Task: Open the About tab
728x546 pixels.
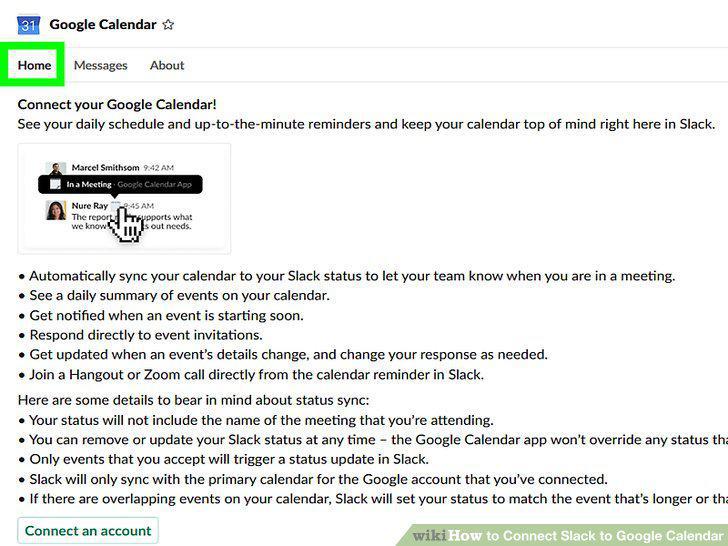Action: pyautogui.click(x=167, y=65)
